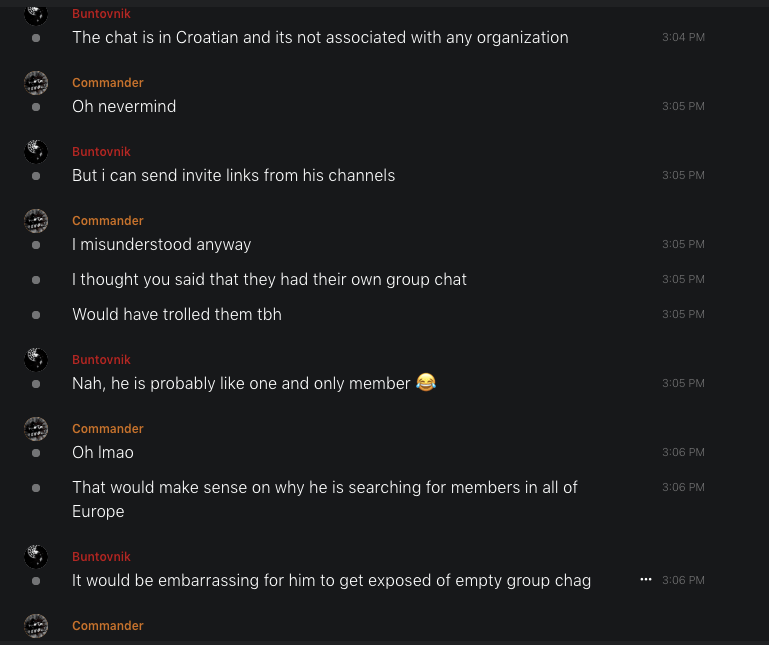The width and height of the screenshot is (769, 645).
Task: Click the gray dot beside 'I thought you said'
Action: point(36,280)
